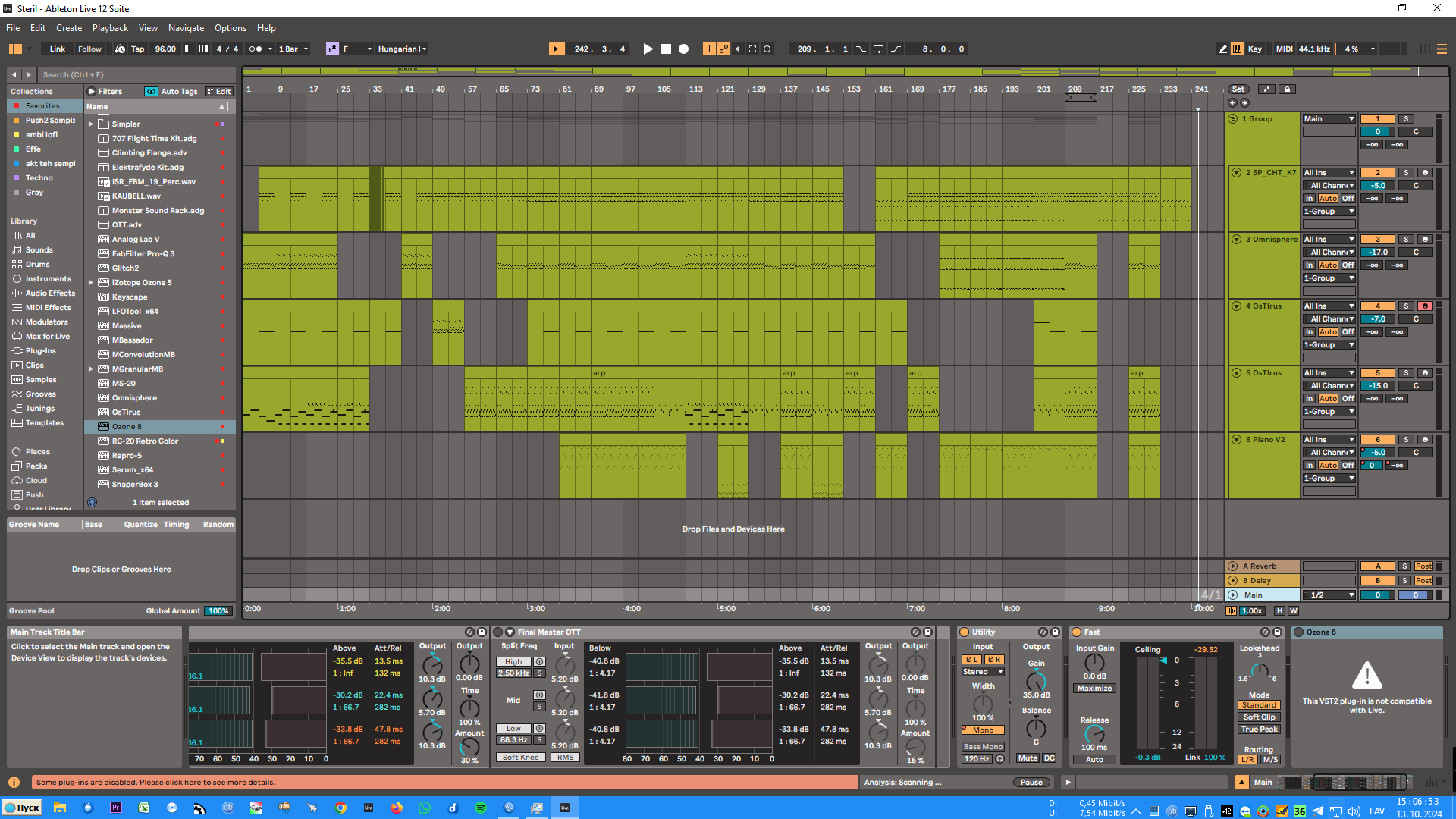Deactivate track 3 Omnisphere with its activator
The image size is (1456, 819).
pyautogui.click(x=1378, y=240)
